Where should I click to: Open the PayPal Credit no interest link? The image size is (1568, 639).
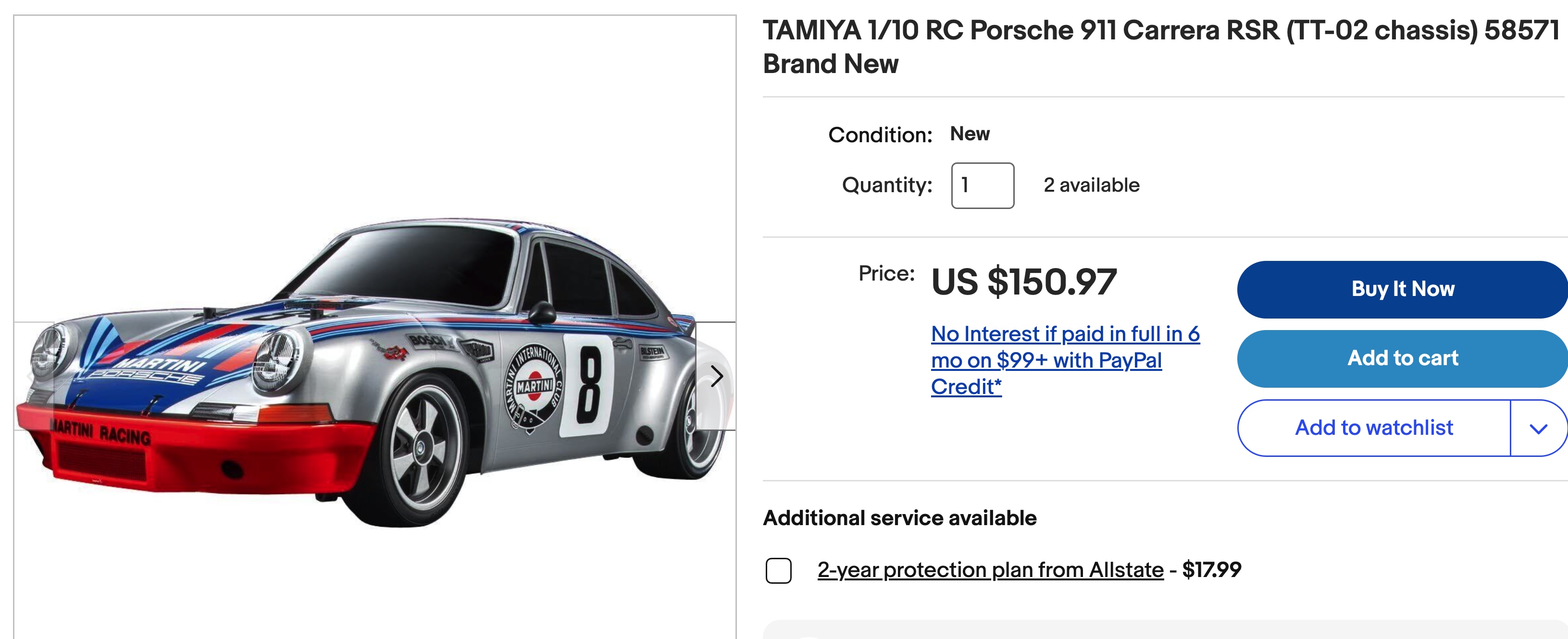click(1064, 360)
